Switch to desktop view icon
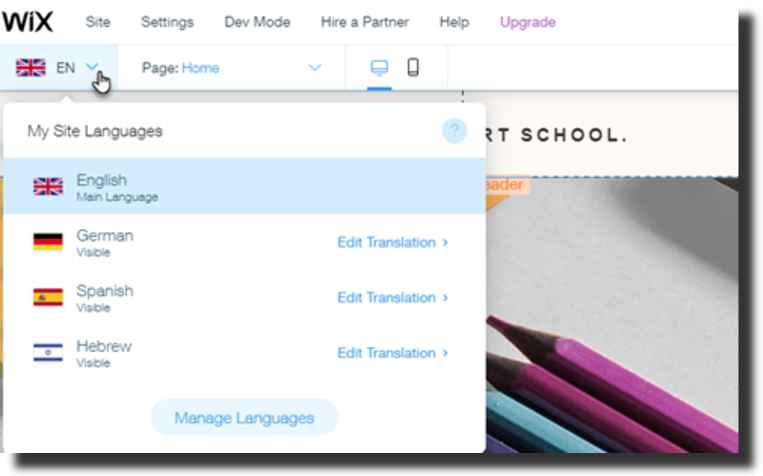Viewport: 763px width, 476px height. pos(379,67)
